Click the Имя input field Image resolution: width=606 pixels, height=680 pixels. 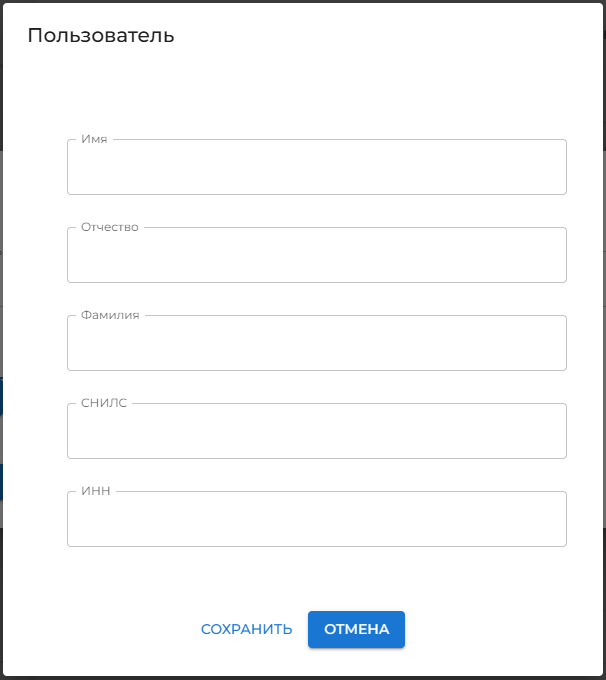(x=316, y=168)
